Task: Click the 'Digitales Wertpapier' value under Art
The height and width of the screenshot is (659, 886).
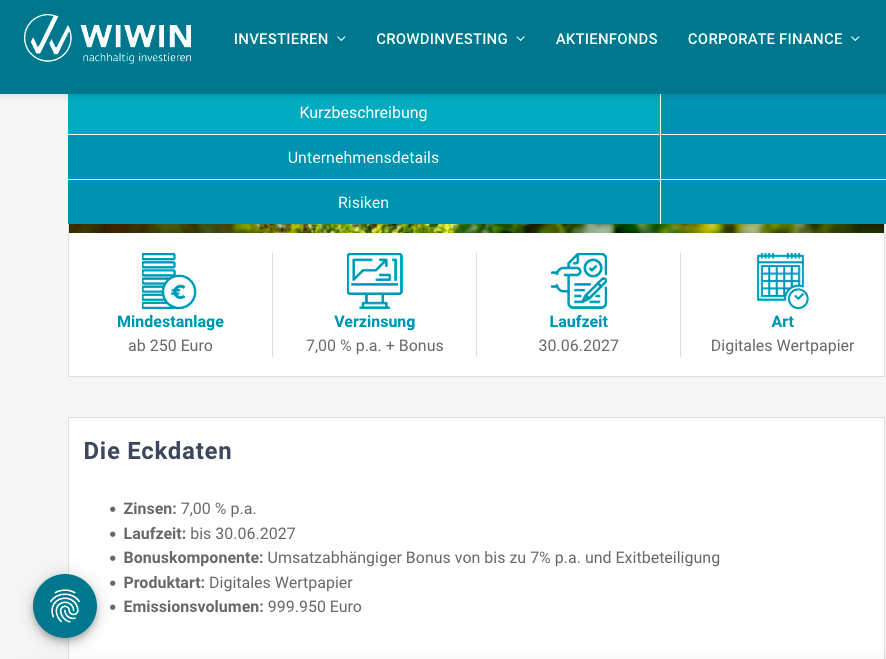Action: coord(783,345)
